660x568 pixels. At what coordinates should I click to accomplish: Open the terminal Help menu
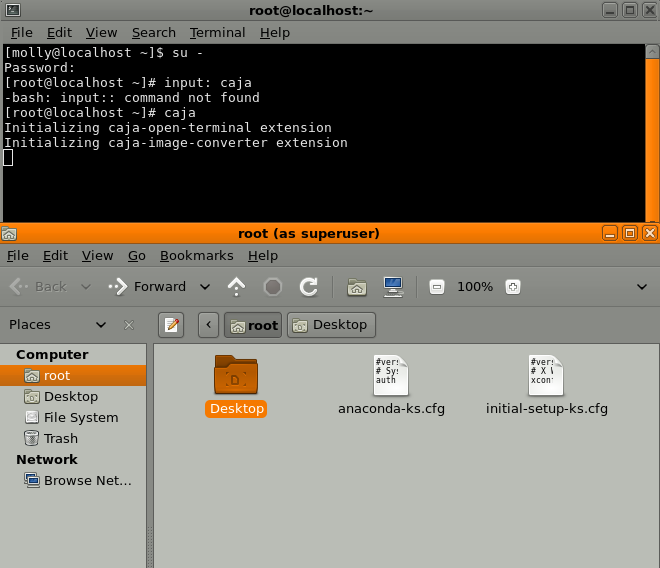[x=274, y=32]
